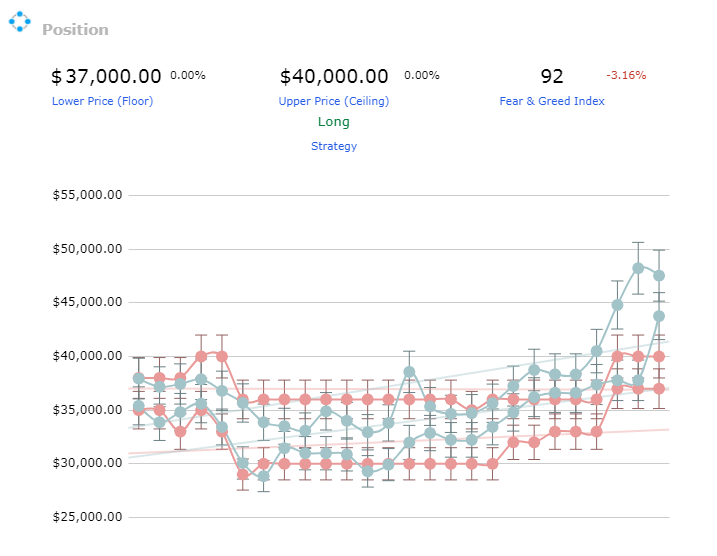
Task: Click the highest teal data point near $48,000
Action: 638,268
